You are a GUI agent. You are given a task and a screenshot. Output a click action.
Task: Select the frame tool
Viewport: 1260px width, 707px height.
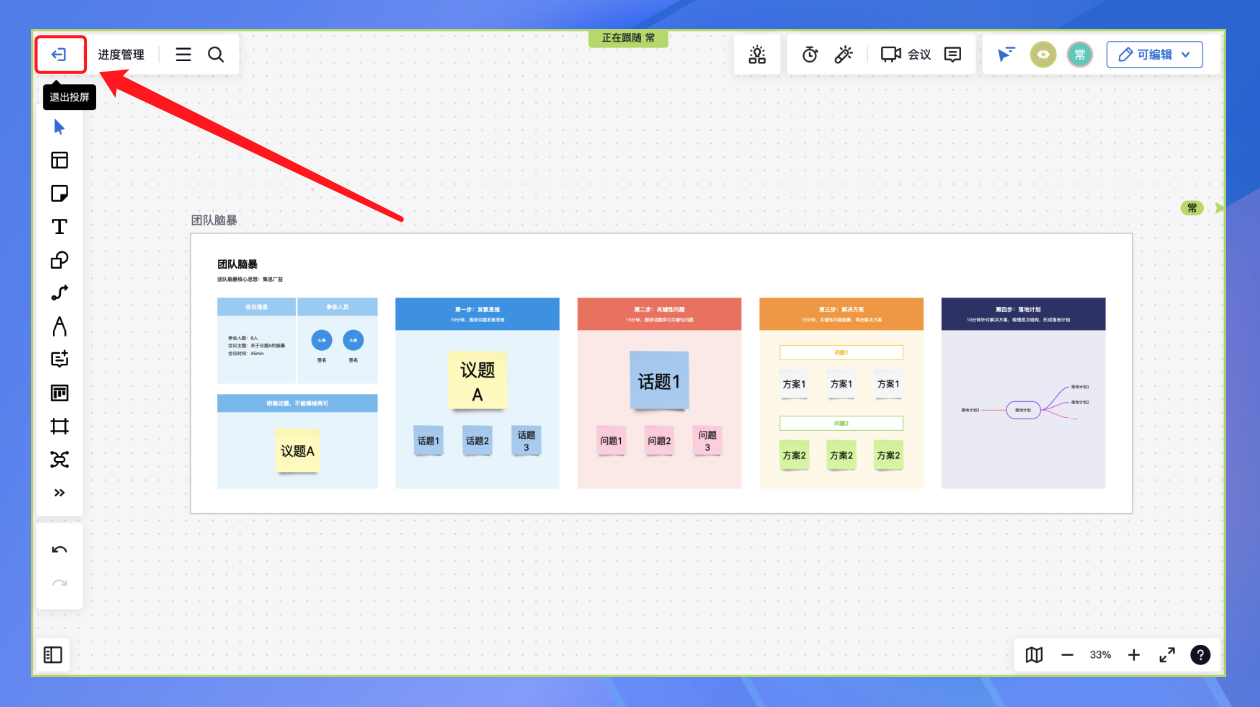click(59, 426)
